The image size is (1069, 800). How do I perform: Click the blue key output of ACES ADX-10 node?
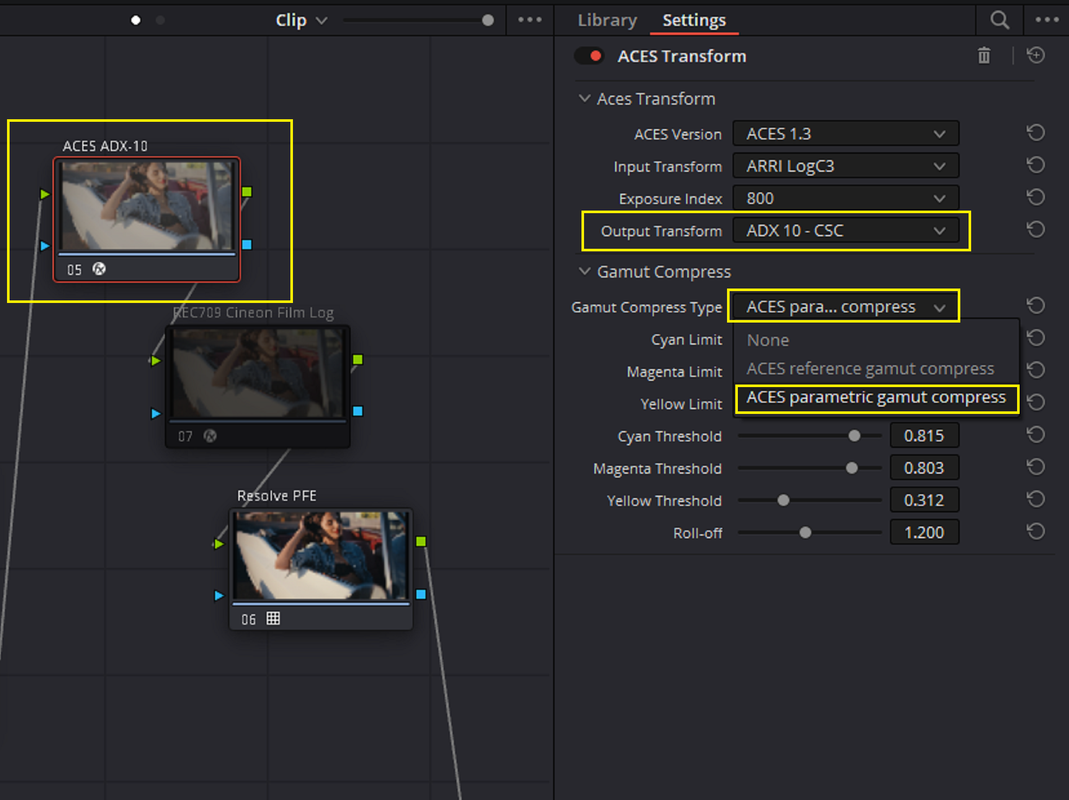click(x=247, y=245)
